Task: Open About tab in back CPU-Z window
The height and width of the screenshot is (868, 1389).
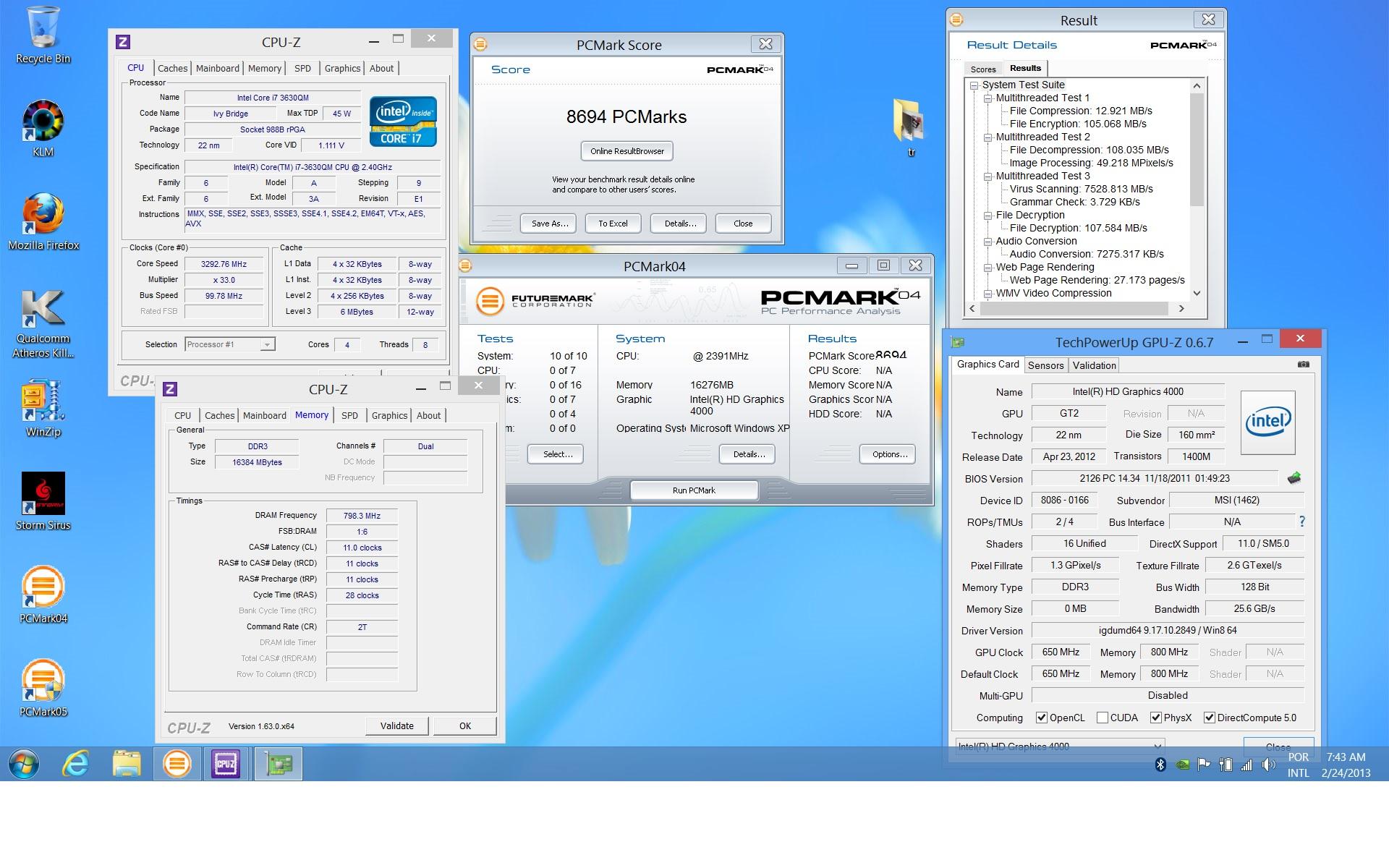Action: tap(381, 68)
